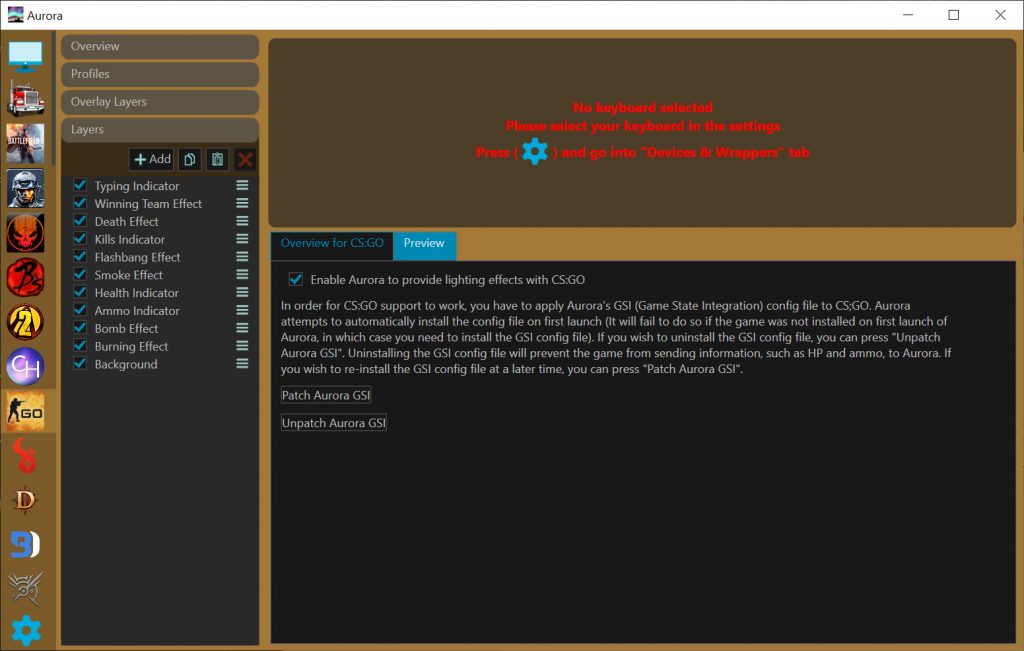The image size is (1024, 651).
Task: Select the red truck game profile
Action: (x=25, y=98)
